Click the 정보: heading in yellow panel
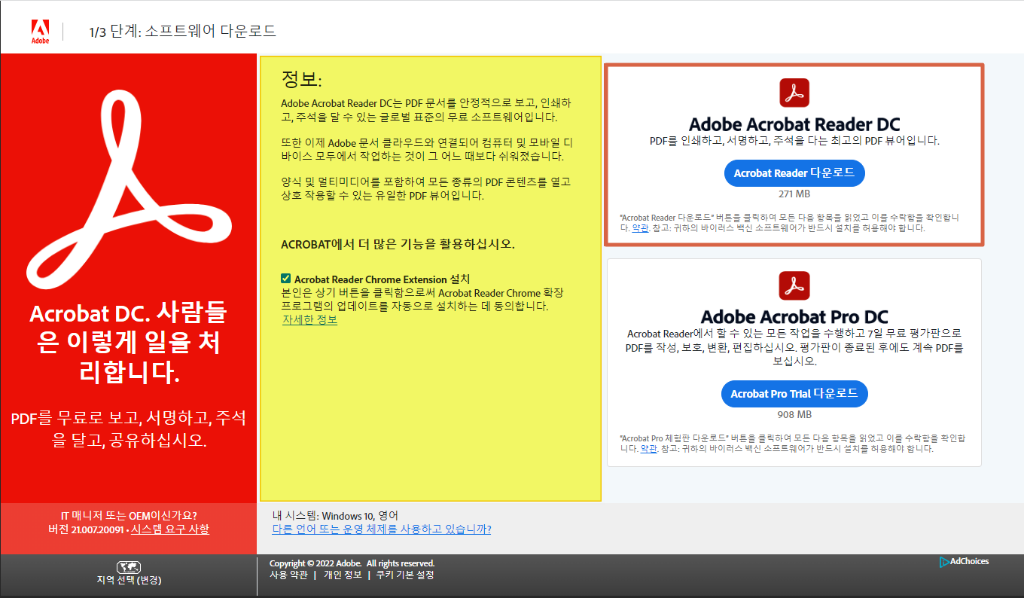Image resolution: width=1024 pixels, height=598 pixels. pyautogui.click(x=301, y=79)
